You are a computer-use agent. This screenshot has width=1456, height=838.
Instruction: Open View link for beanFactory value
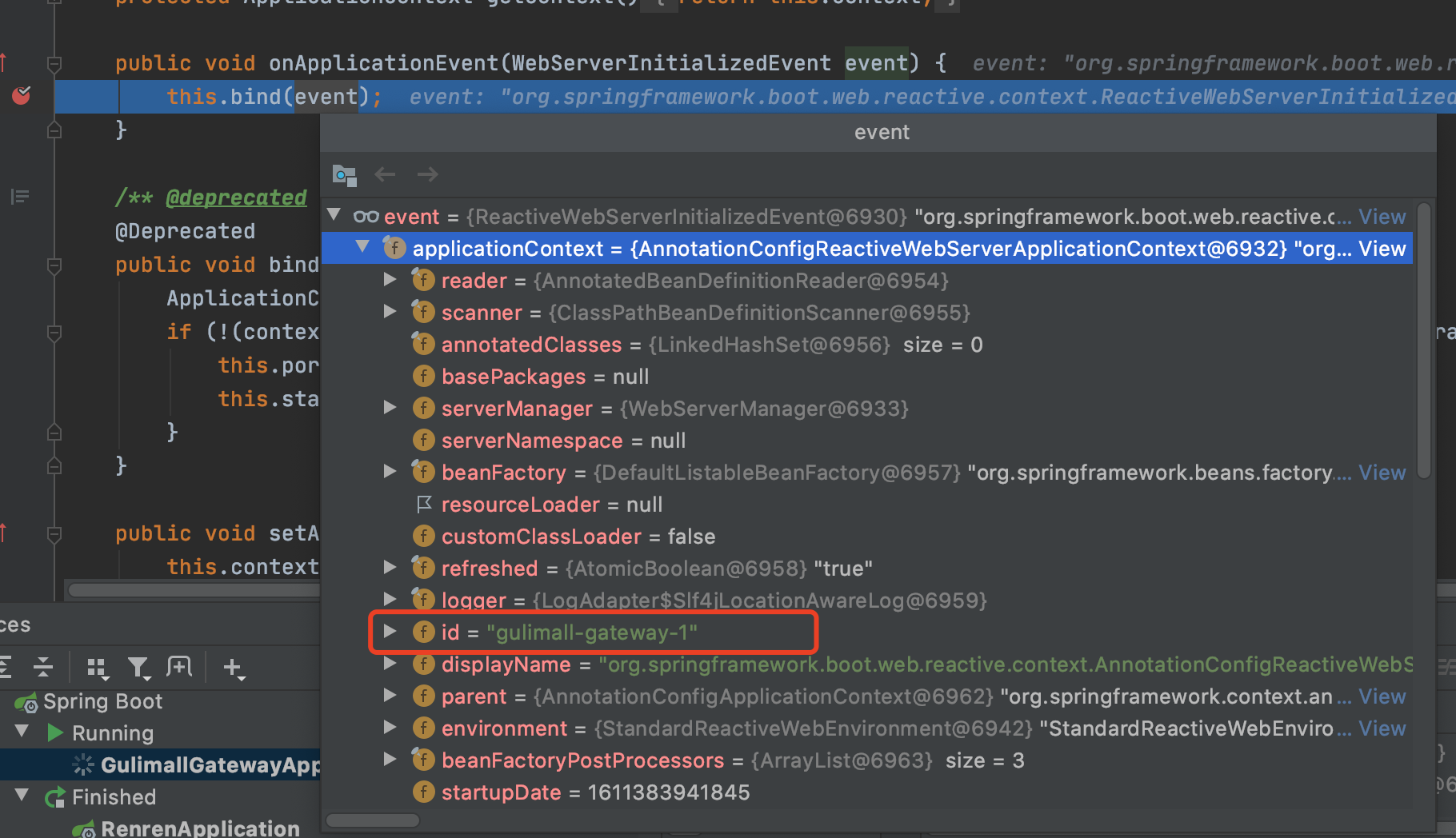pyautogui.click(x=1382, y=473)
